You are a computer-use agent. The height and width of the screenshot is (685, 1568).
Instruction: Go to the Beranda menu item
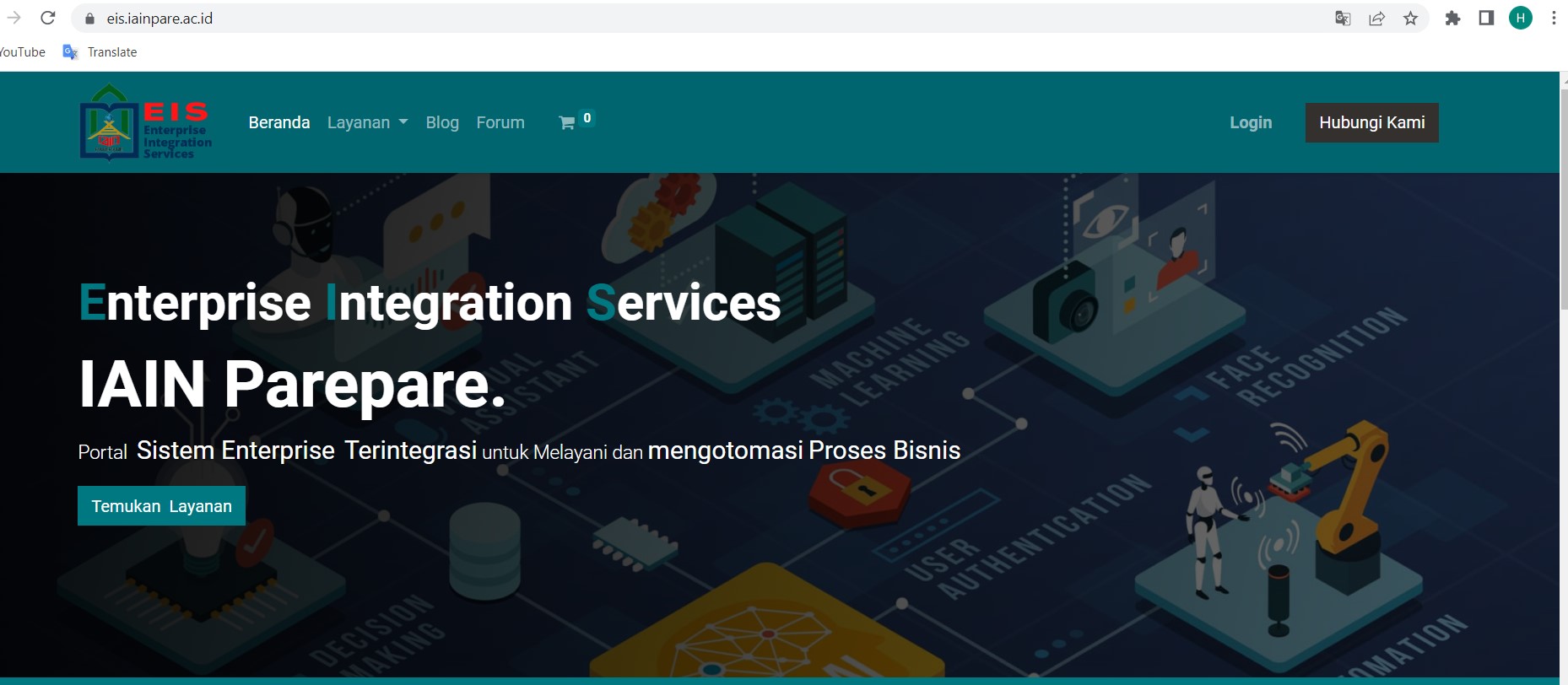(x=279, y=122)
